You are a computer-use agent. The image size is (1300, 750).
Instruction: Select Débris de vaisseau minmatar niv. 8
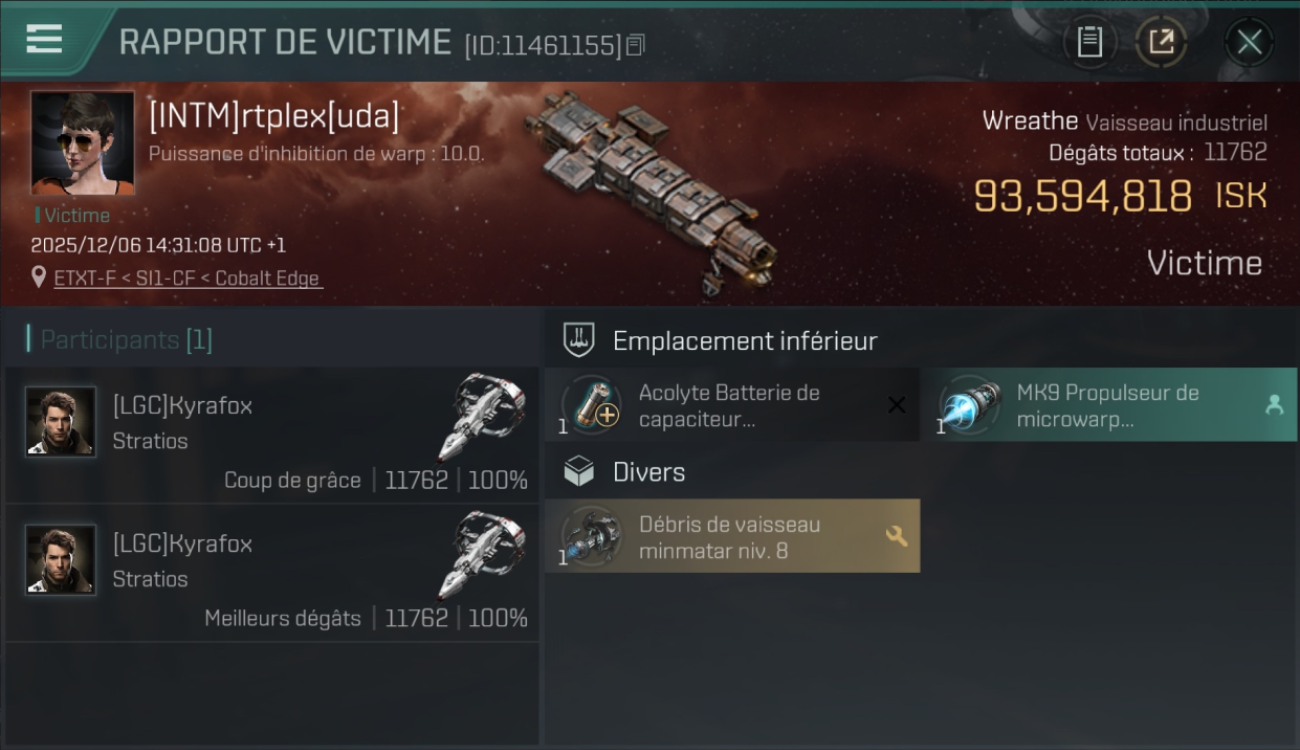click(732, 537)
